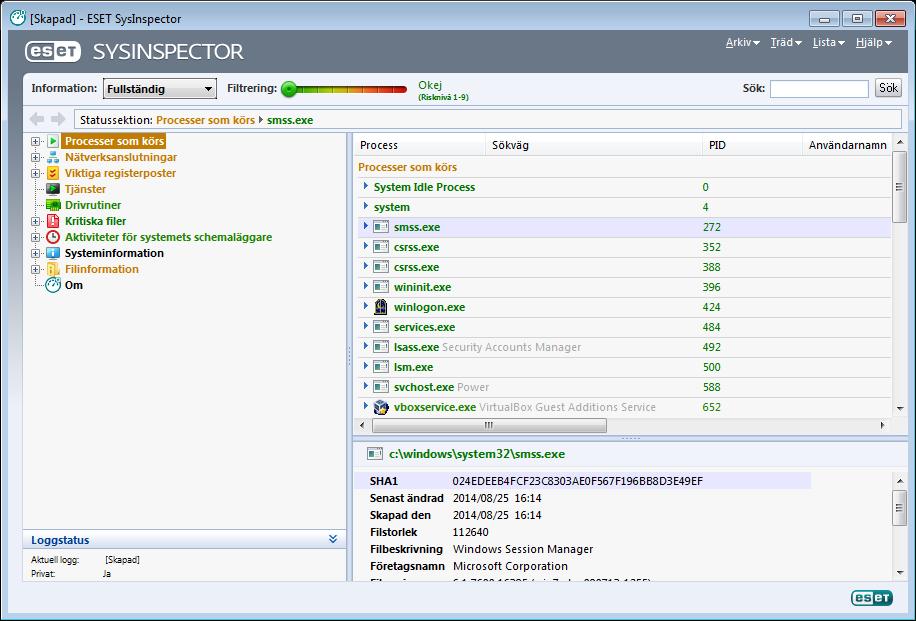Click the back navigation arrow
Viewport: 916px width, 621px height.
tap(37, 119)
